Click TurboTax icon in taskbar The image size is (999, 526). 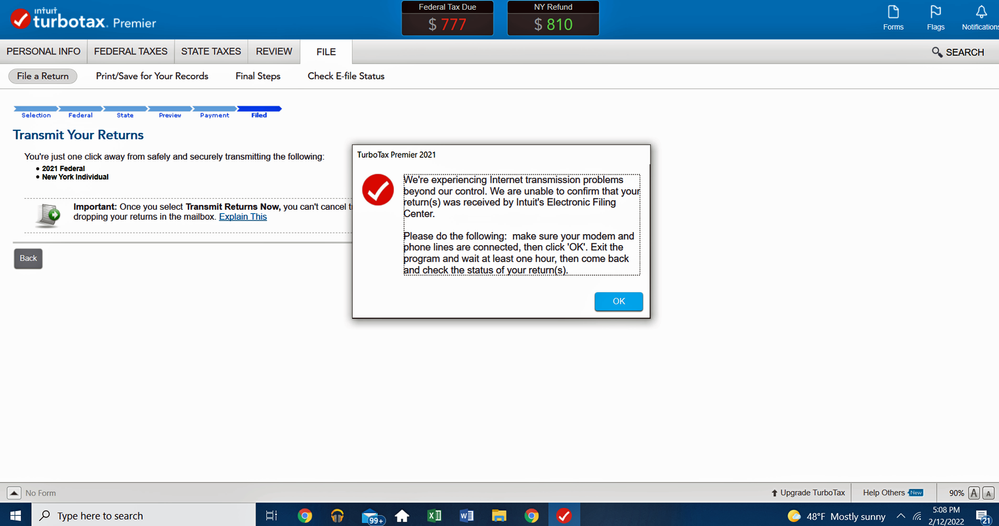pyautogui.click(x=564, y=516)
